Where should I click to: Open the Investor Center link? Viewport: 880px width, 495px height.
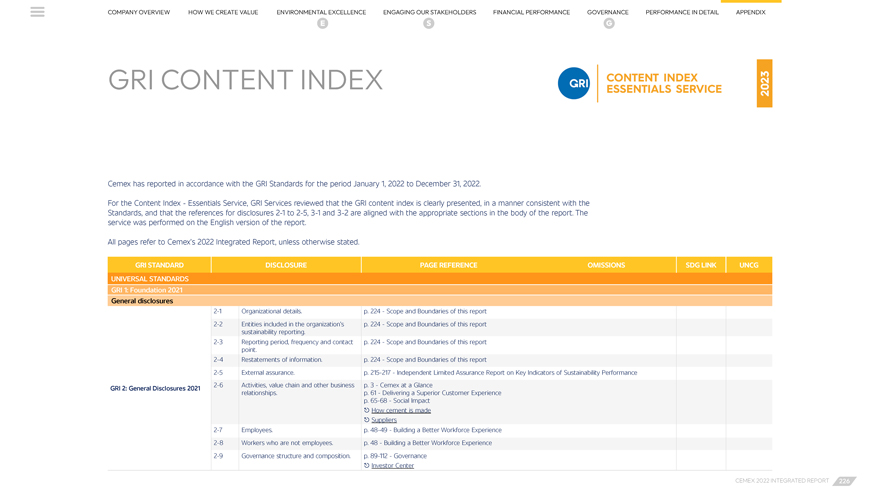click(392, 465)
